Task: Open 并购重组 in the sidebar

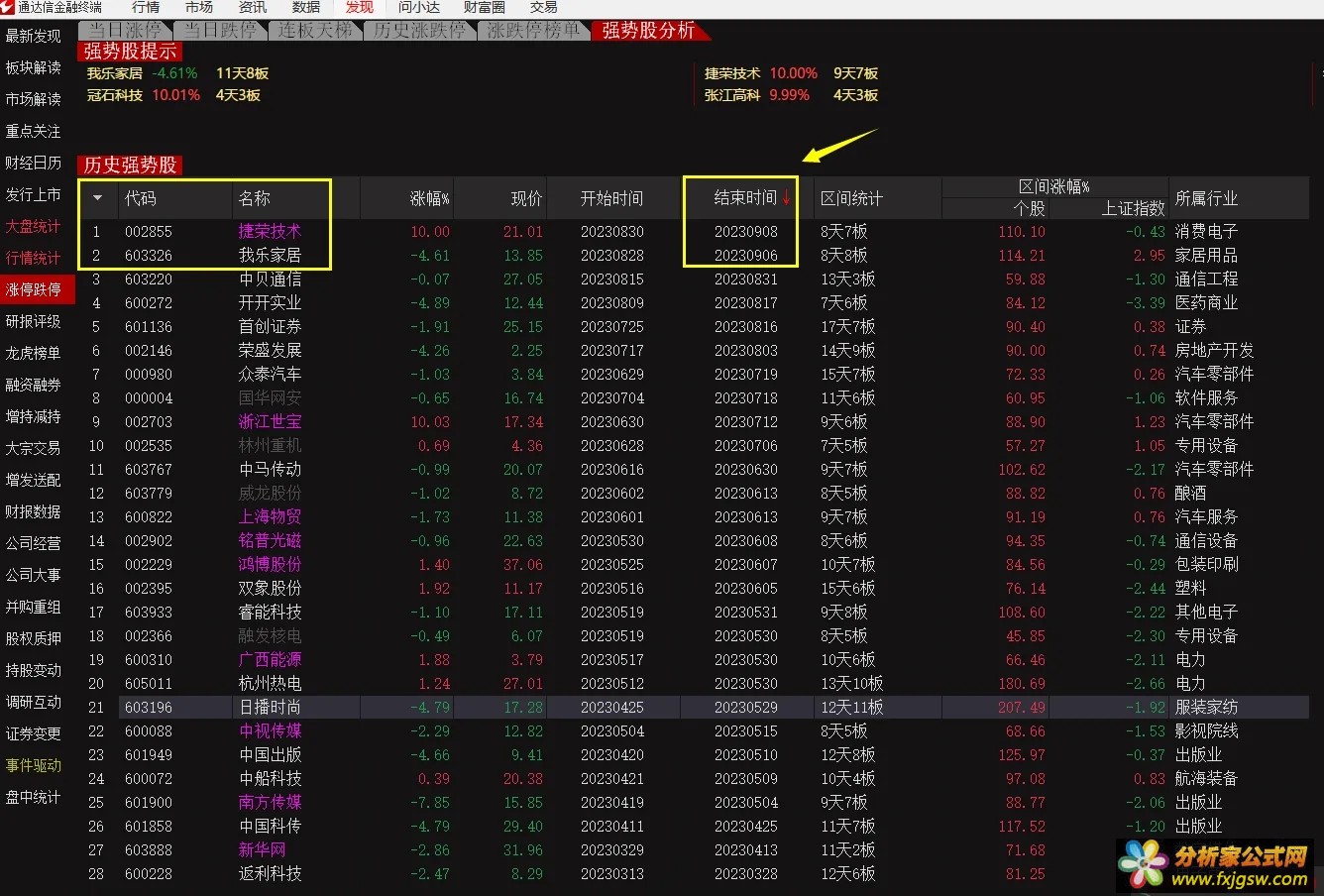Action: click(x=33, y=607)
